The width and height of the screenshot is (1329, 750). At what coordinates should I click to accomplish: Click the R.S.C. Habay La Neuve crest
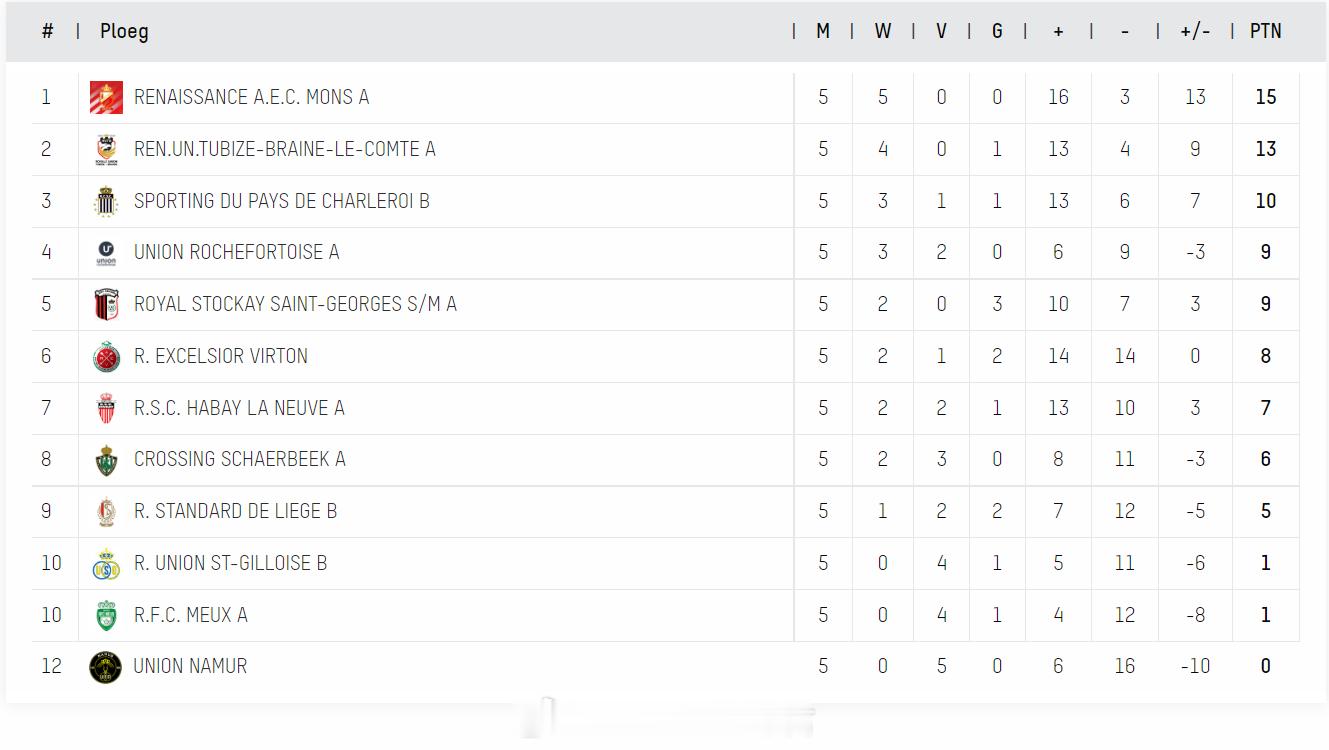[106, 408]
